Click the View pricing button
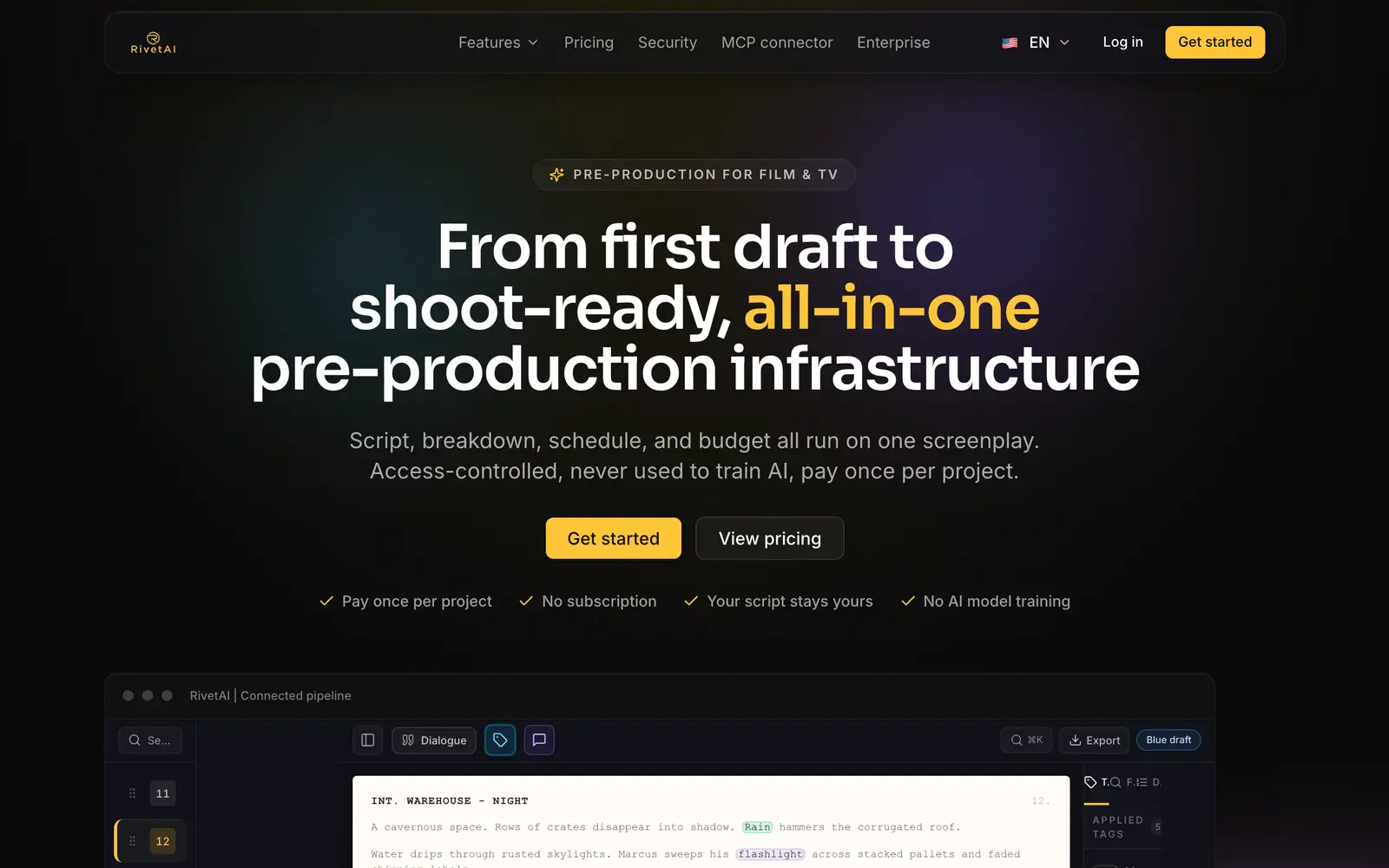The width and height of the screenshot is (1389, 868). click(769, 538)
